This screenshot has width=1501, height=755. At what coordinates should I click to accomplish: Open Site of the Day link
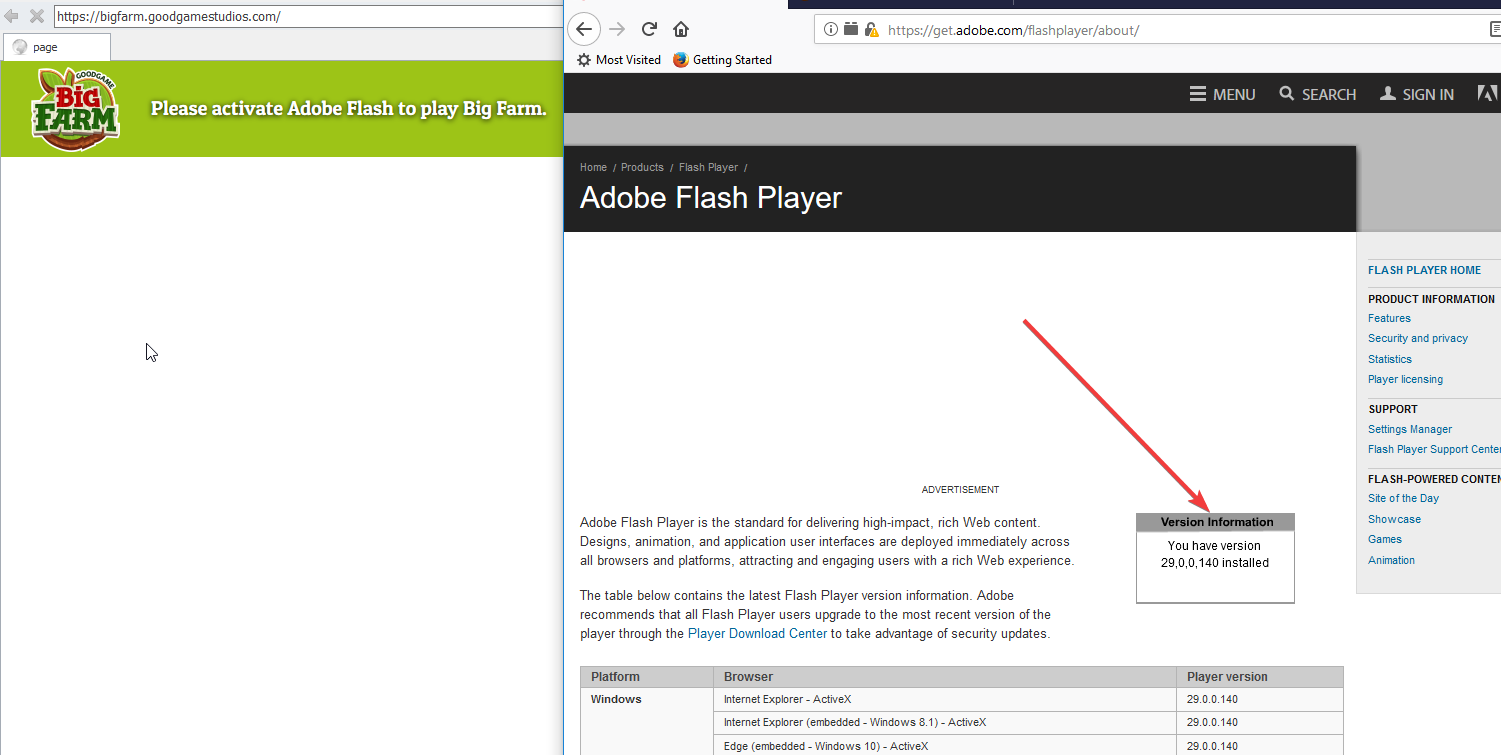click(x=1403, y=498)
